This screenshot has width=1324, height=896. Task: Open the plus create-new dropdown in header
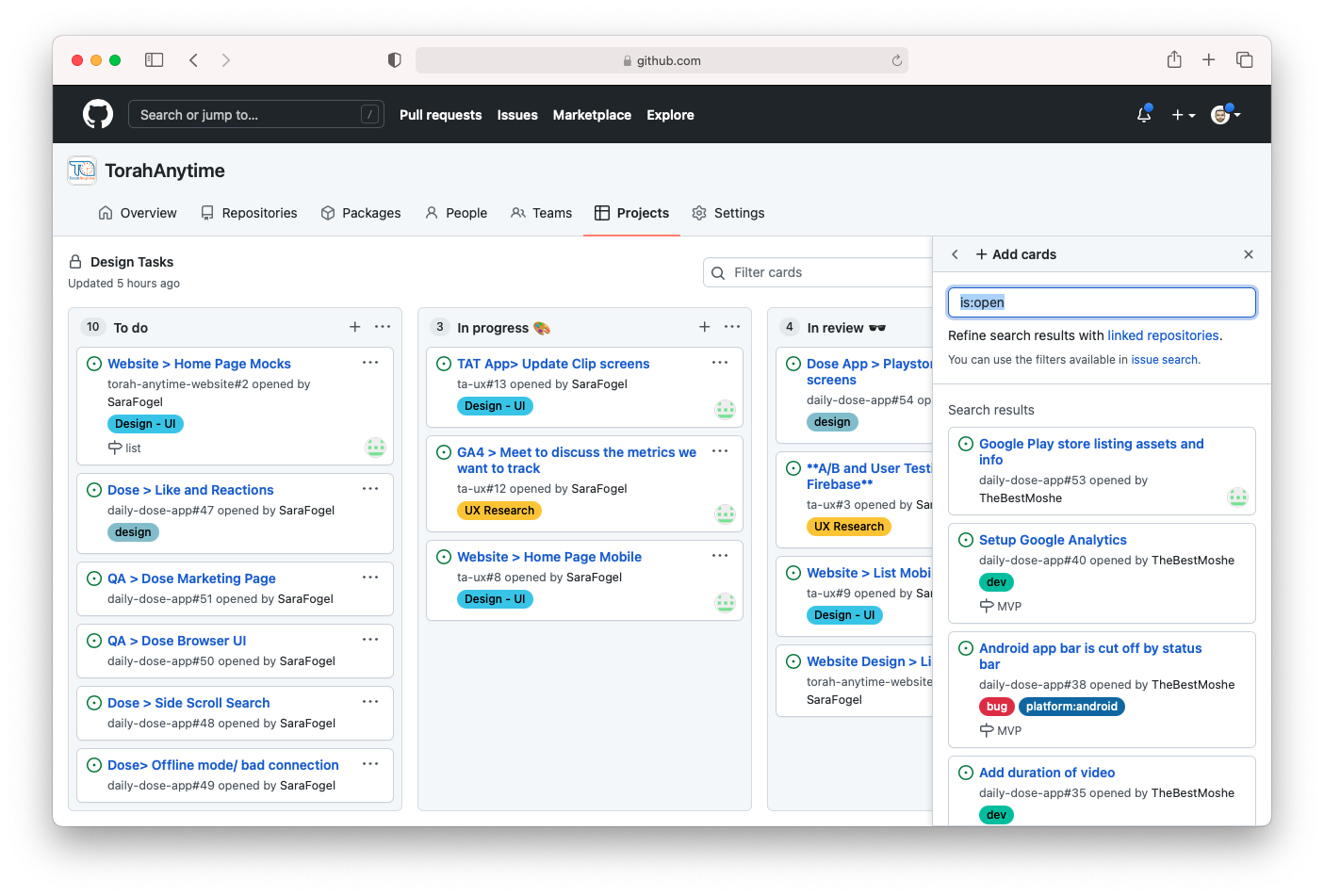click(x=1184, y=115)
